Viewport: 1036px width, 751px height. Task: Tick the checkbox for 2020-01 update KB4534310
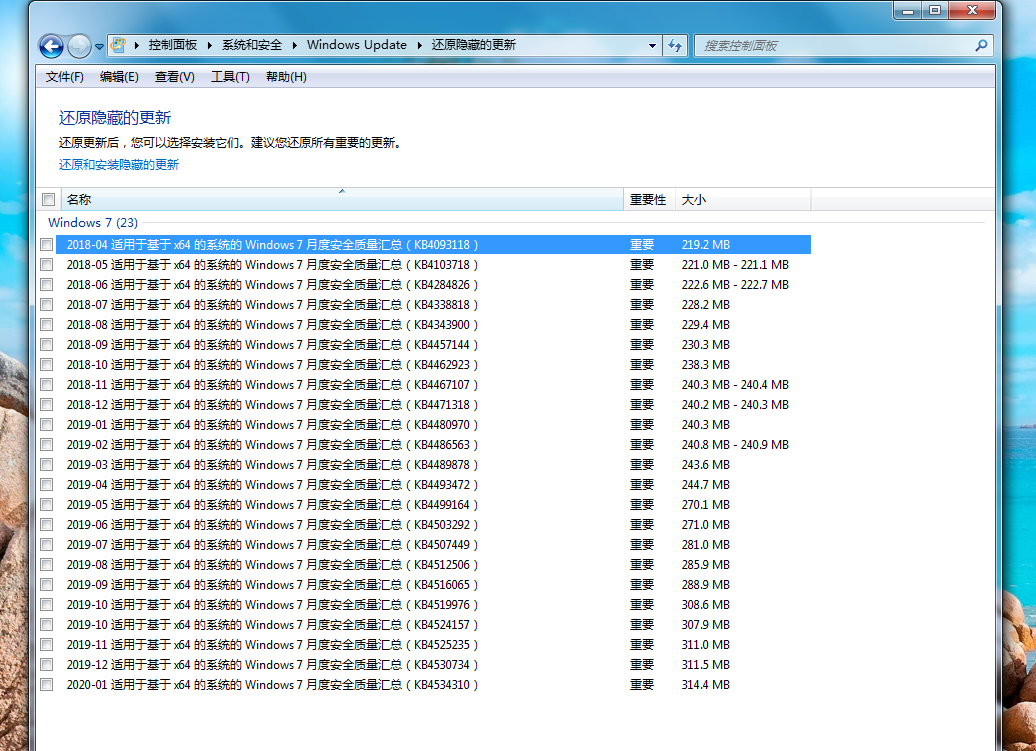pyautogui.click(x=47, y=685)
